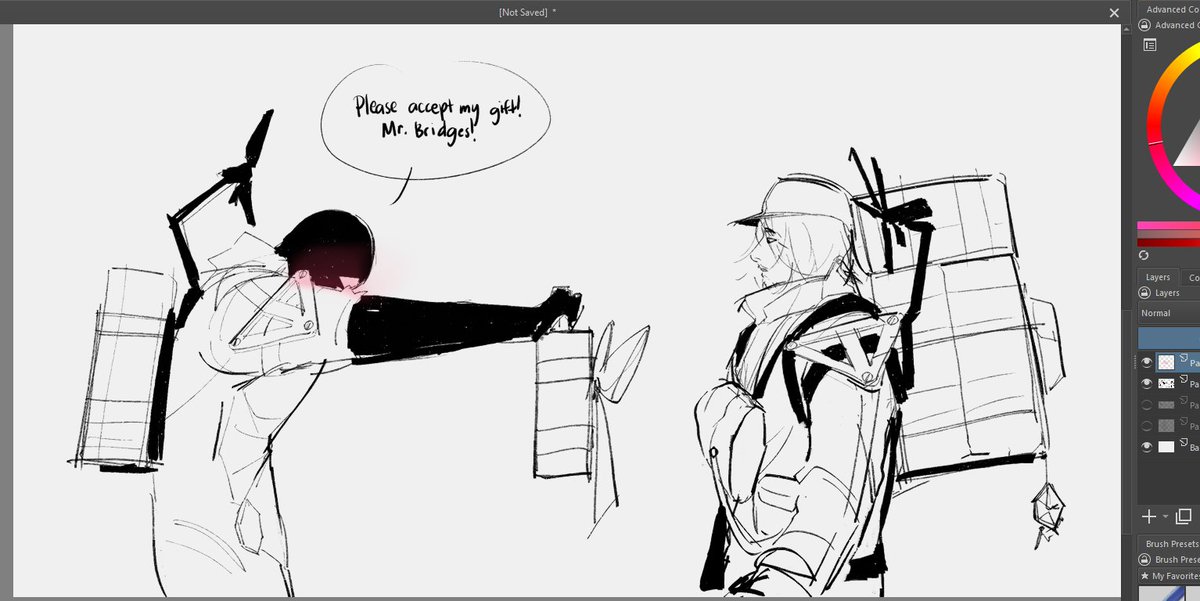The image size is (1200, 601).
Task: Open the Normal blending mode dropdown
Action: coord(1169,313)
